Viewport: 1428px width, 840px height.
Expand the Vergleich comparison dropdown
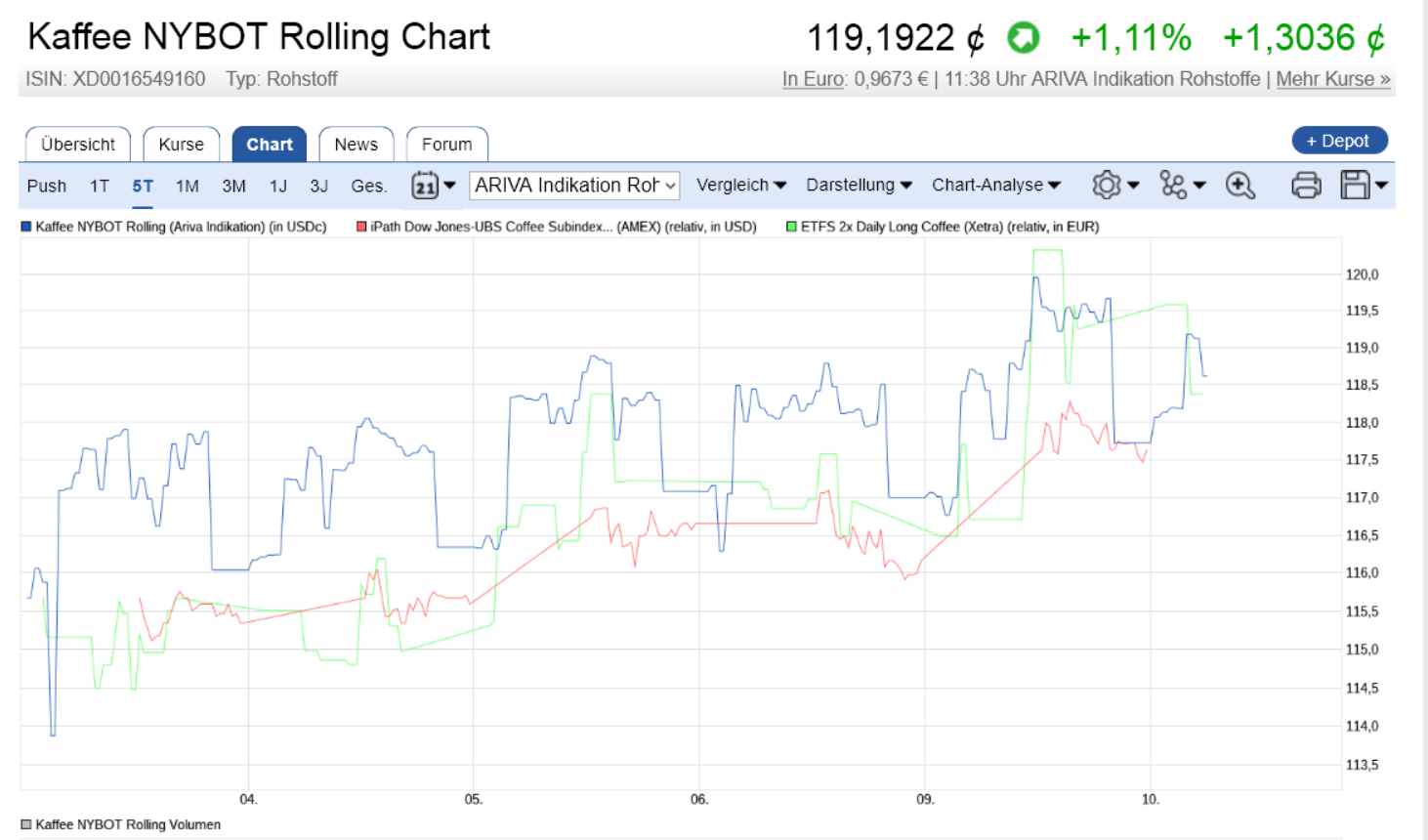point(741,186)
